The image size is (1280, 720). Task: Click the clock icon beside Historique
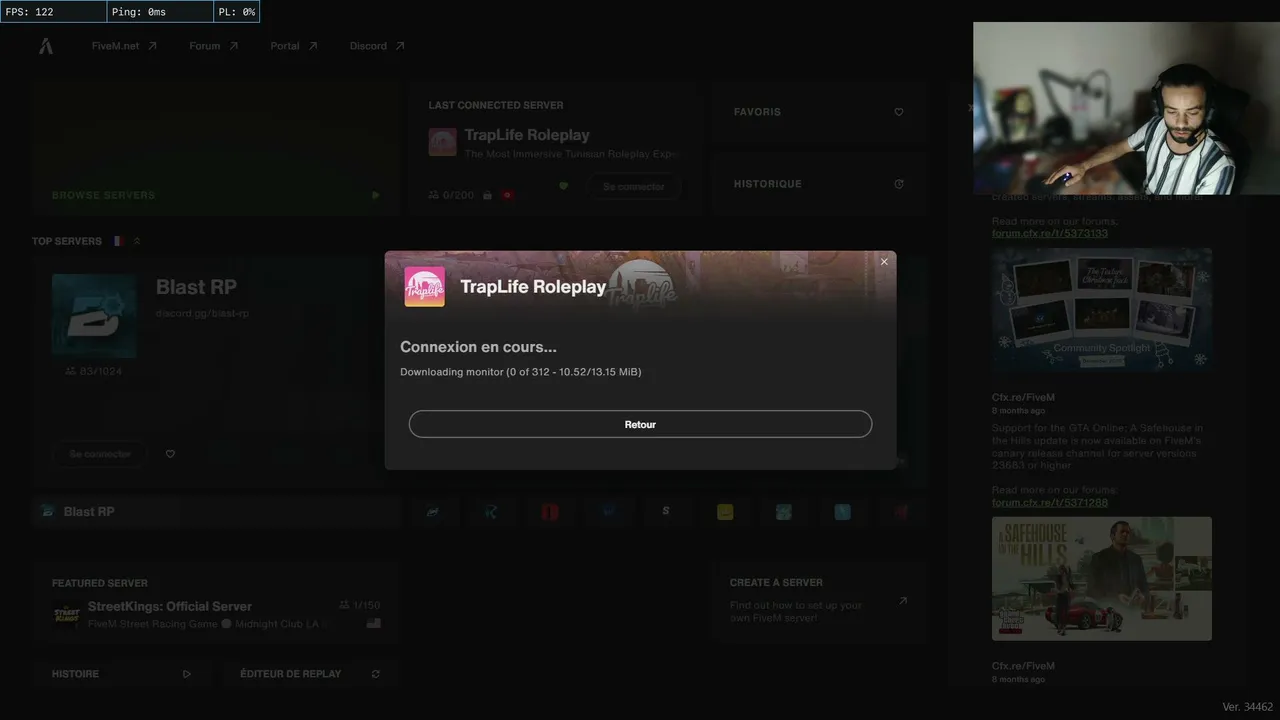pos(899,184)
